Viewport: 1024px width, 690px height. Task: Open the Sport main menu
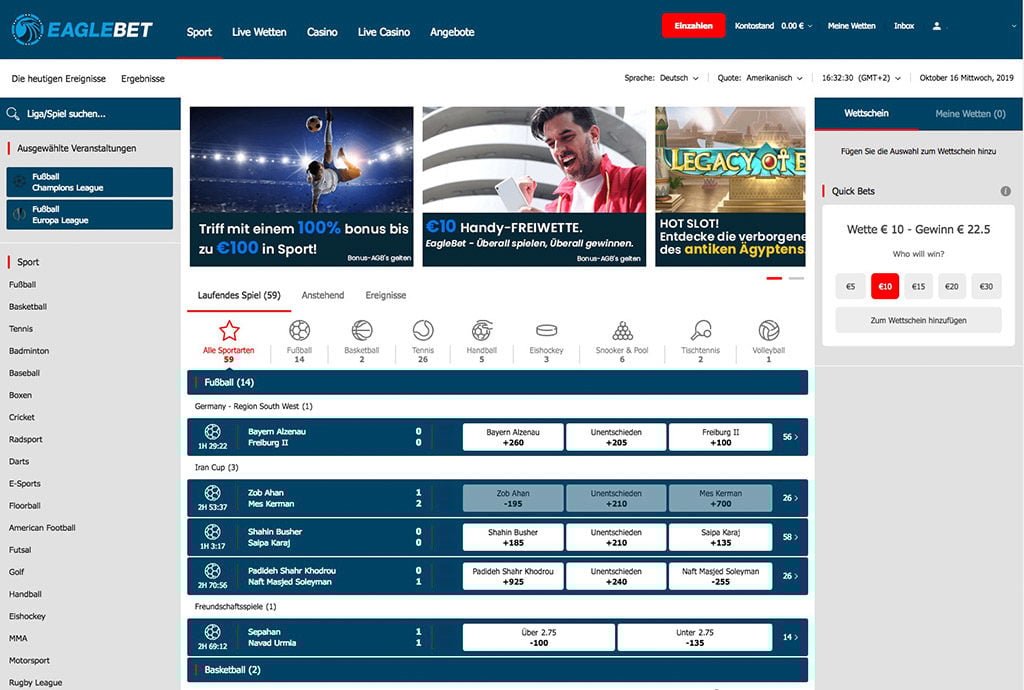pyautogui.click(x=199, y=32)
